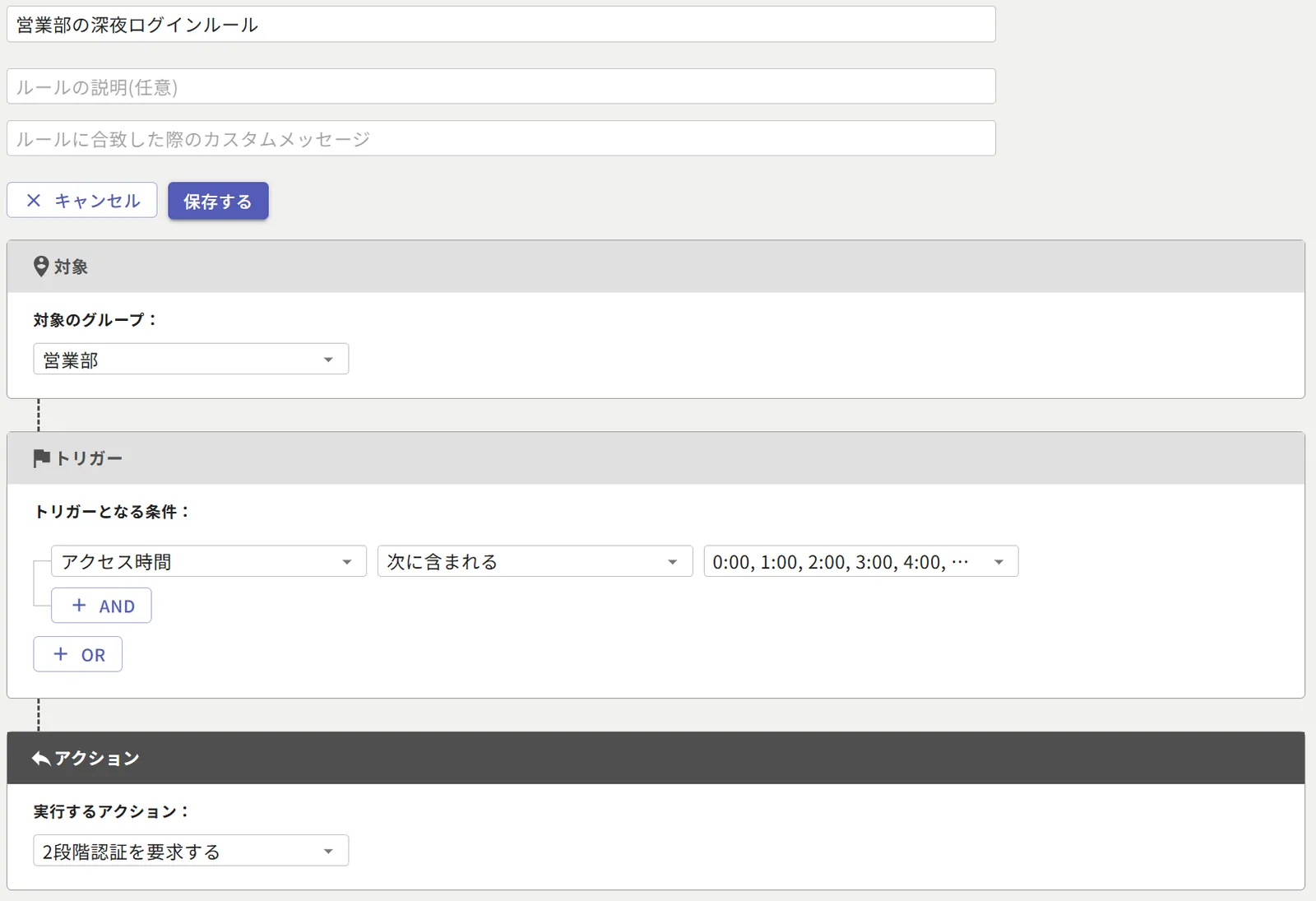Click the flag icon beside トリガー
The image size is (1316, 901).
tap(41, 458)
